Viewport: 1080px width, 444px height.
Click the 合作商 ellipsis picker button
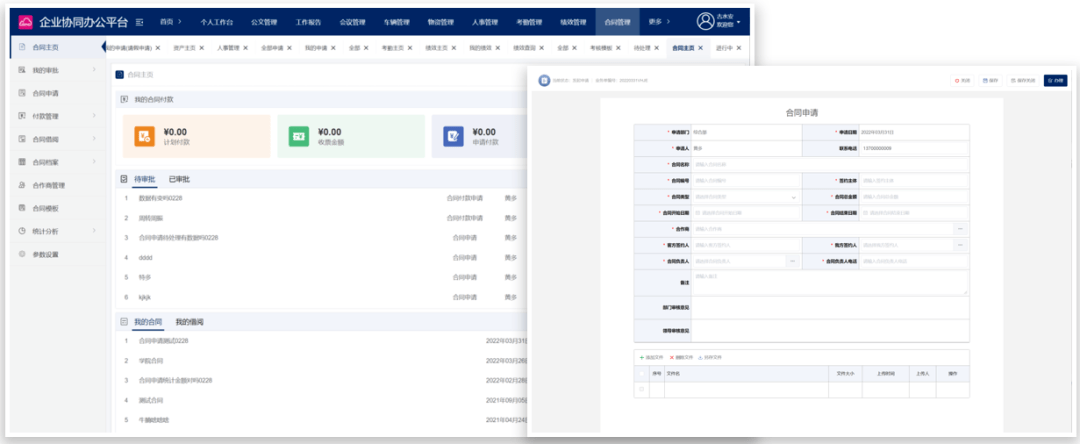pos(960,229)
